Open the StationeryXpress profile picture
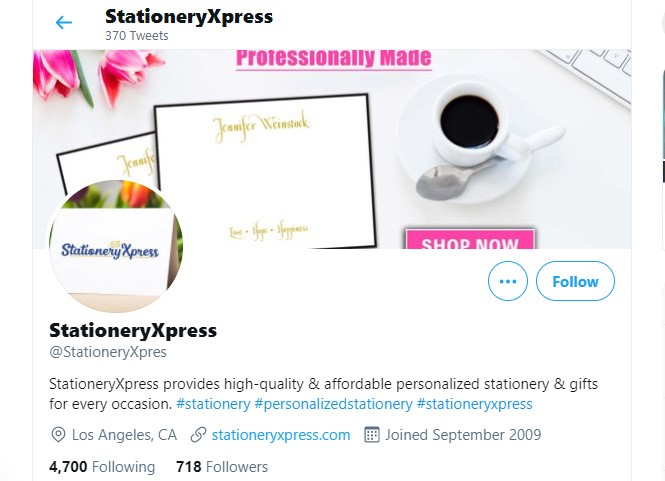 pyautogui.click(x=115, y=245)
